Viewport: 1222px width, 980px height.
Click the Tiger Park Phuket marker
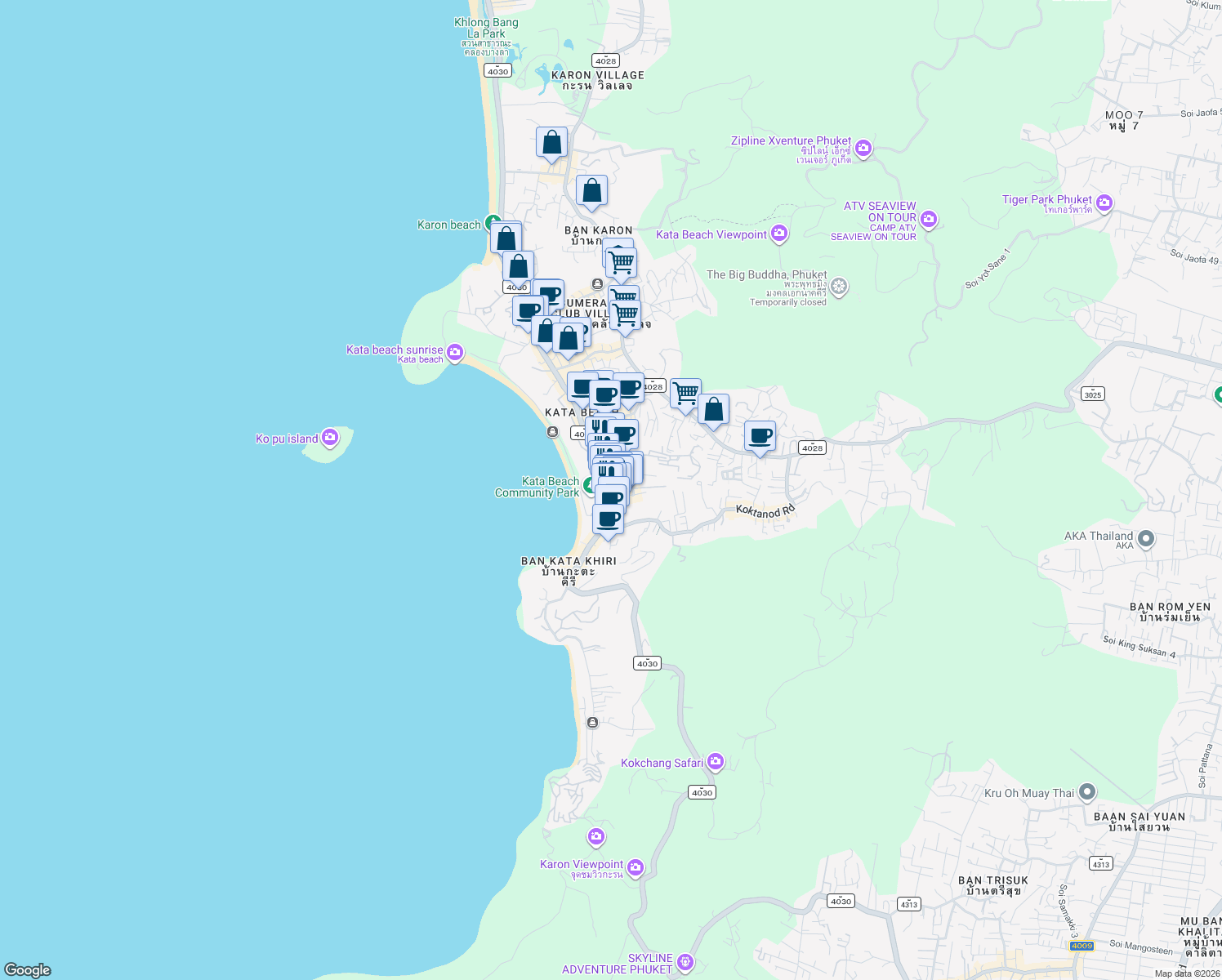coord(1104,203)
